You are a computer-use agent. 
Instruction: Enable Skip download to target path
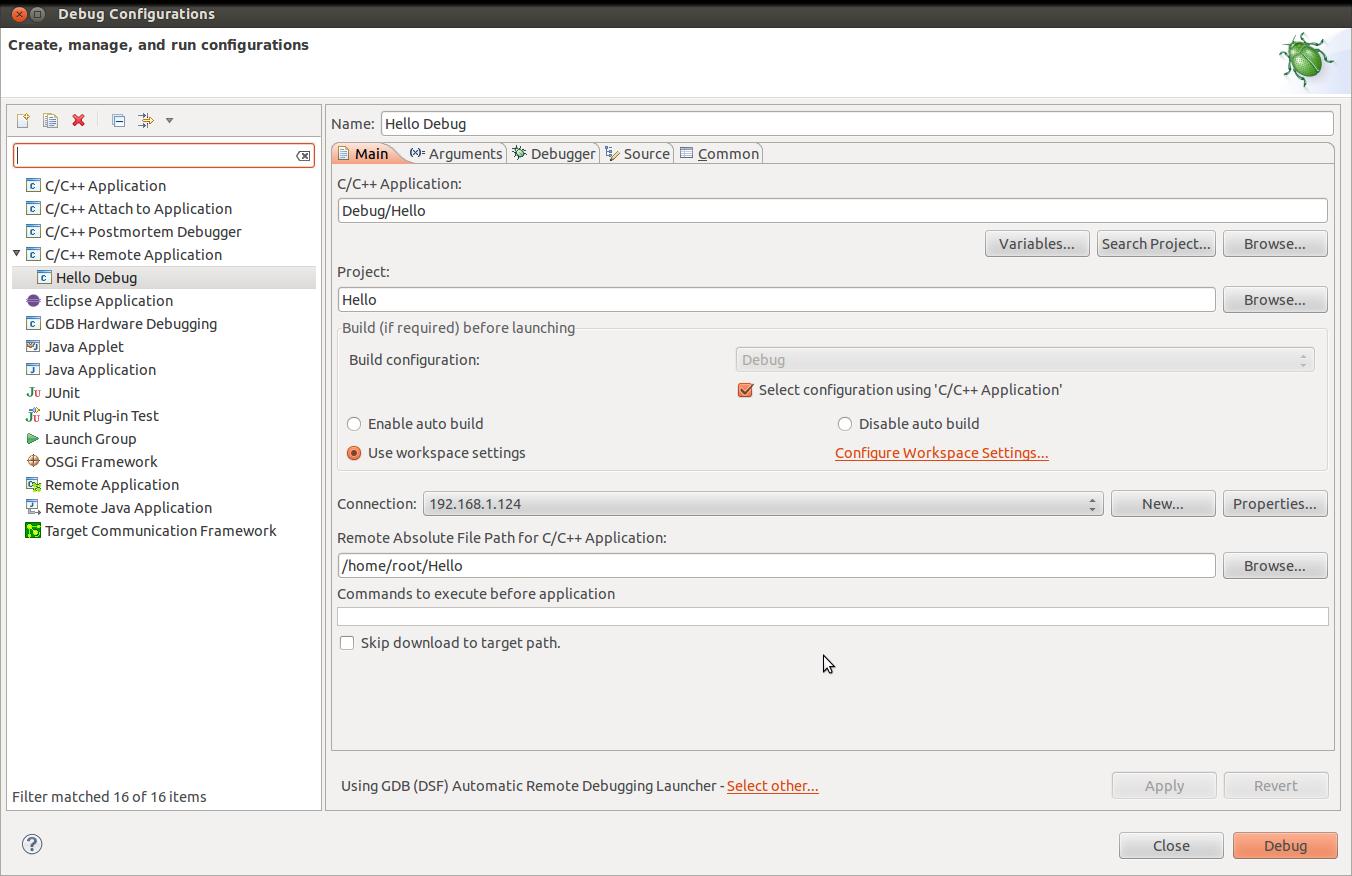coord(347,643)
